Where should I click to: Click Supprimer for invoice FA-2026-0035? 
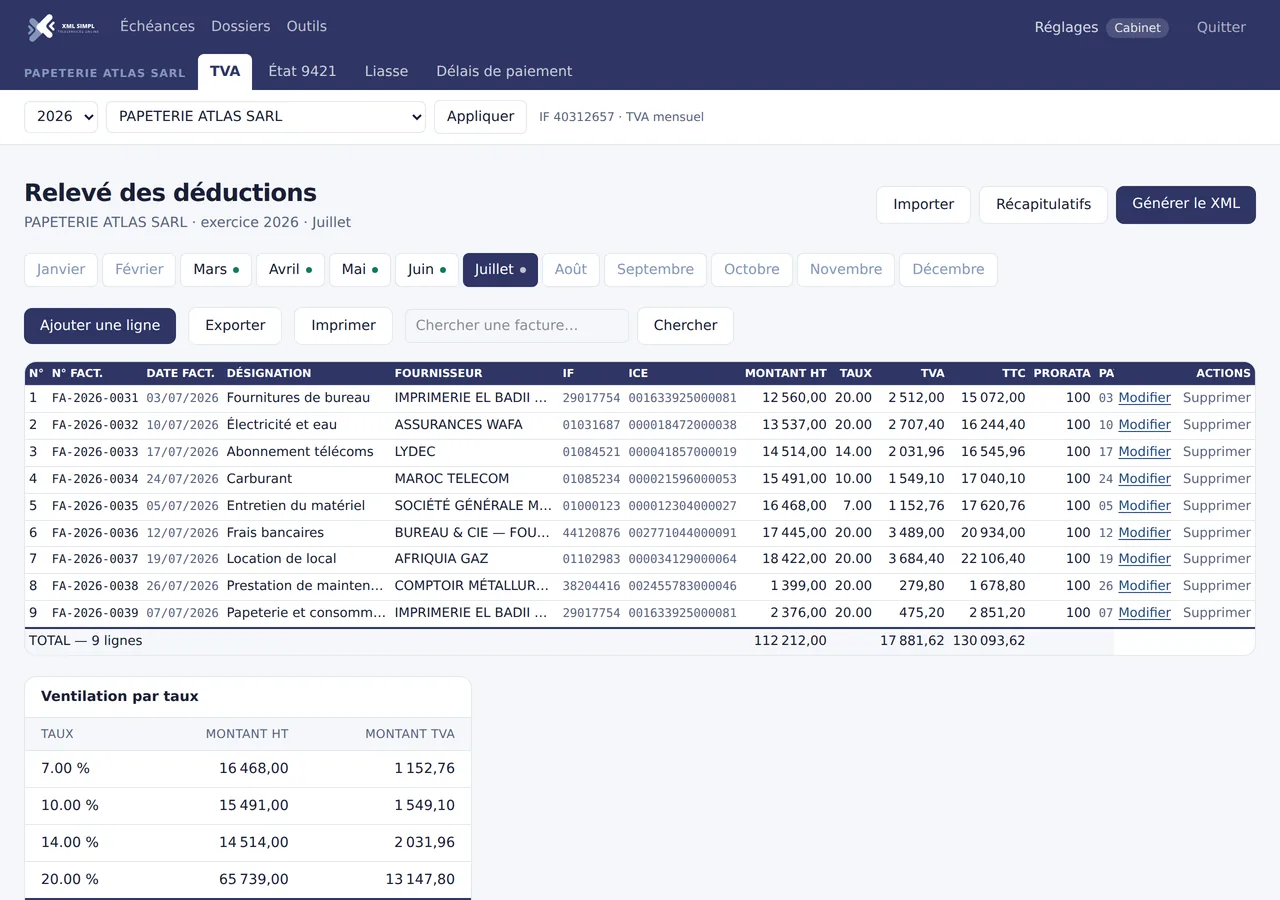click(1217, 506)
